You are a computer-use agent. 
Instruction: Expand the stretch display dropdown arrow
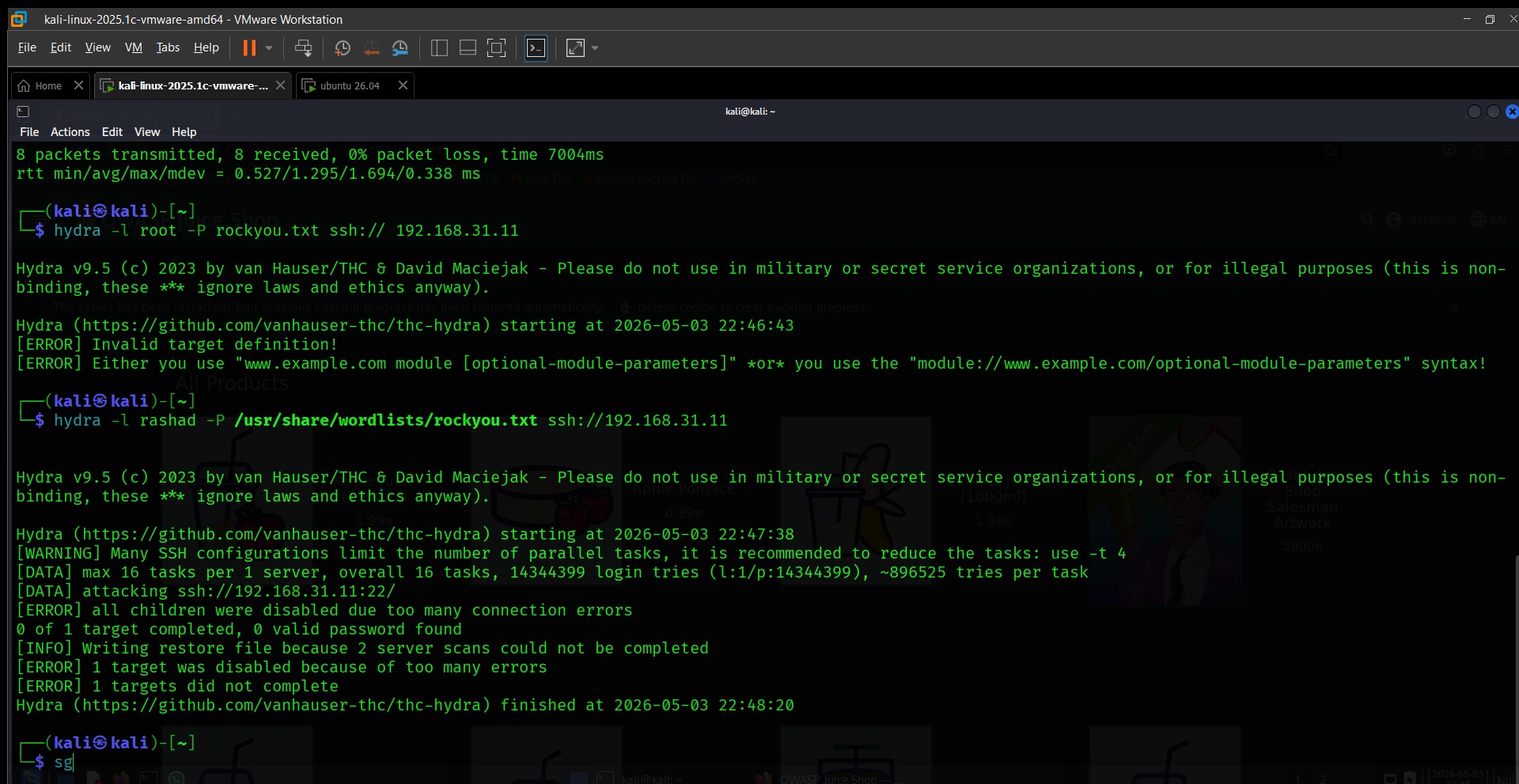coord(595,48)
